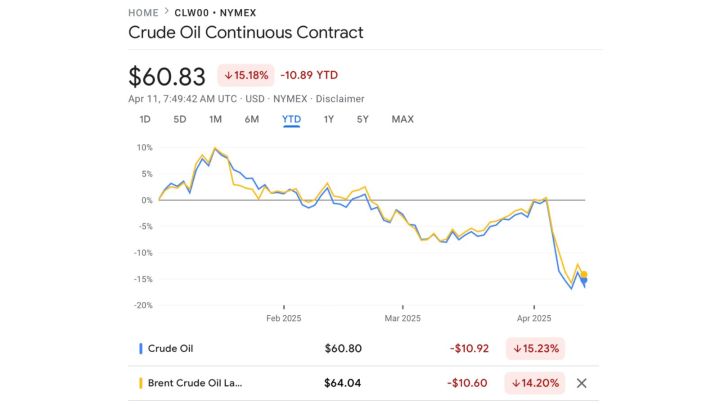This screenshot has height=405, width=720.
Task: Click the blue end-point dot on chart
Action: coord(584,282)
